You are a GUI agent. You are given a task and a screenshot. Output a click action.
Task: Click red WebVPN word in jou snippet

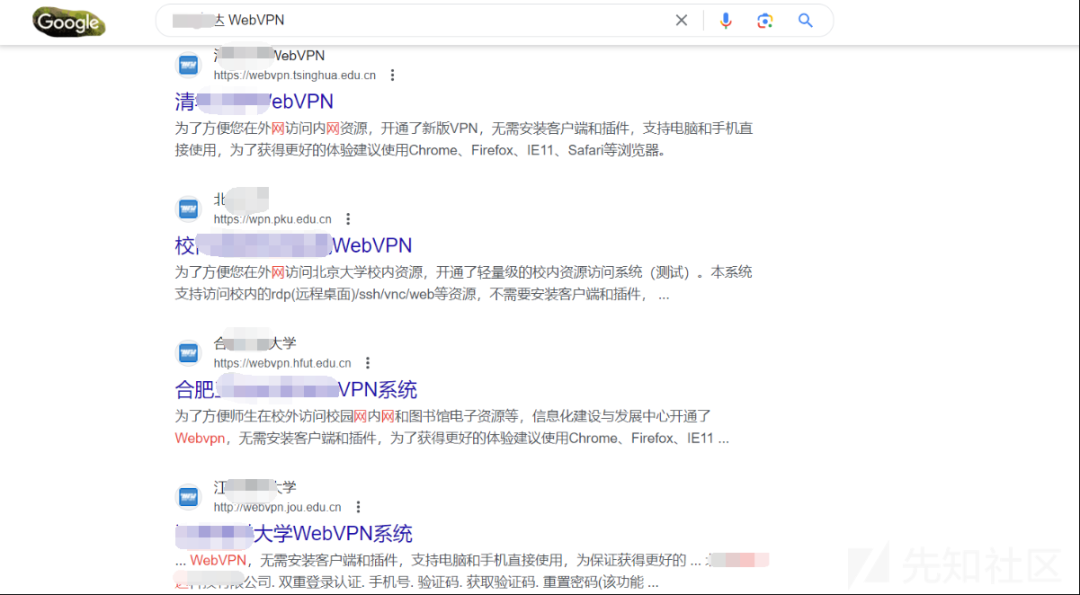(218, 560)
